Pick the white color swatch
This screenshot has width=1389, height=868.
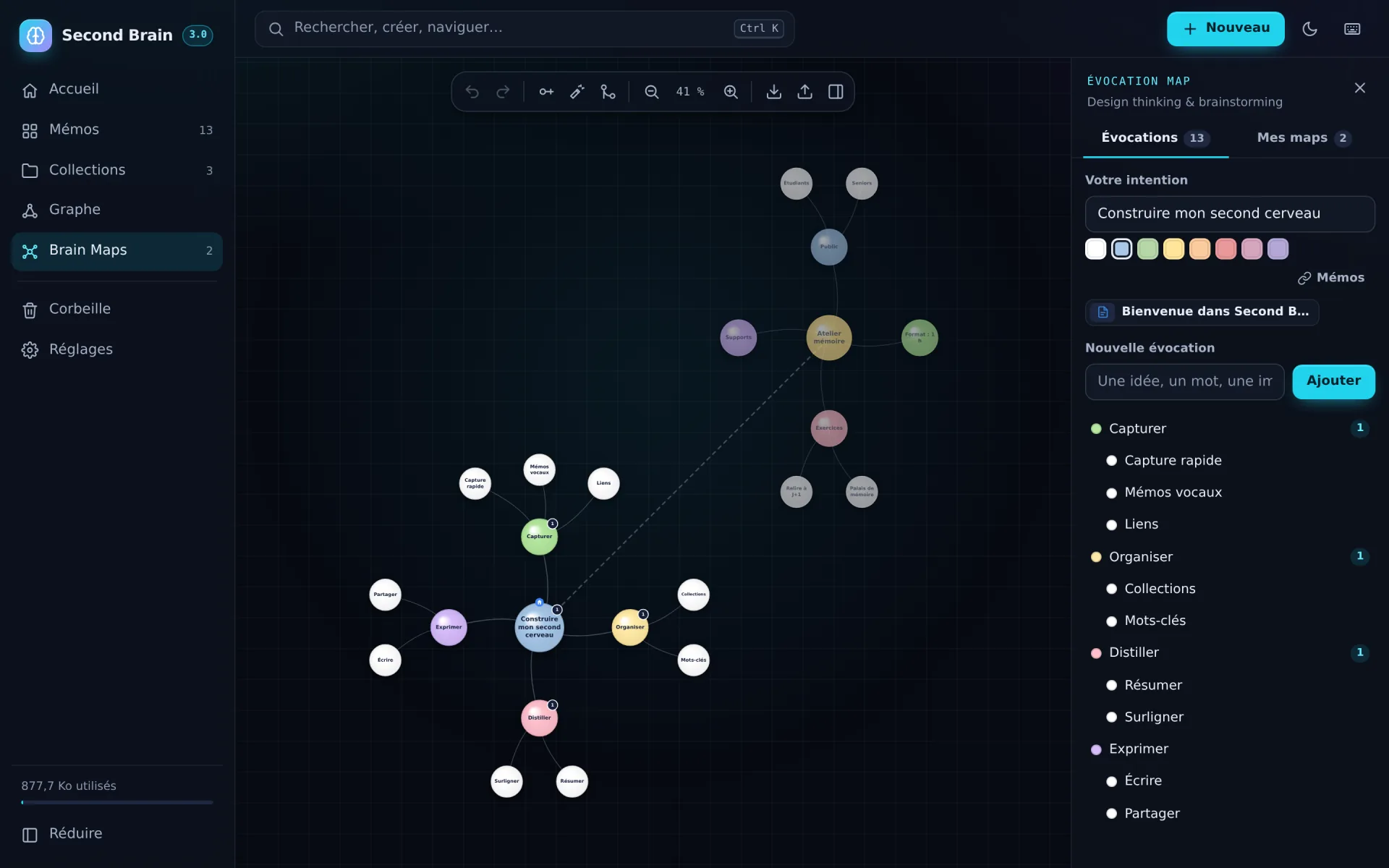click(1095, 249)
